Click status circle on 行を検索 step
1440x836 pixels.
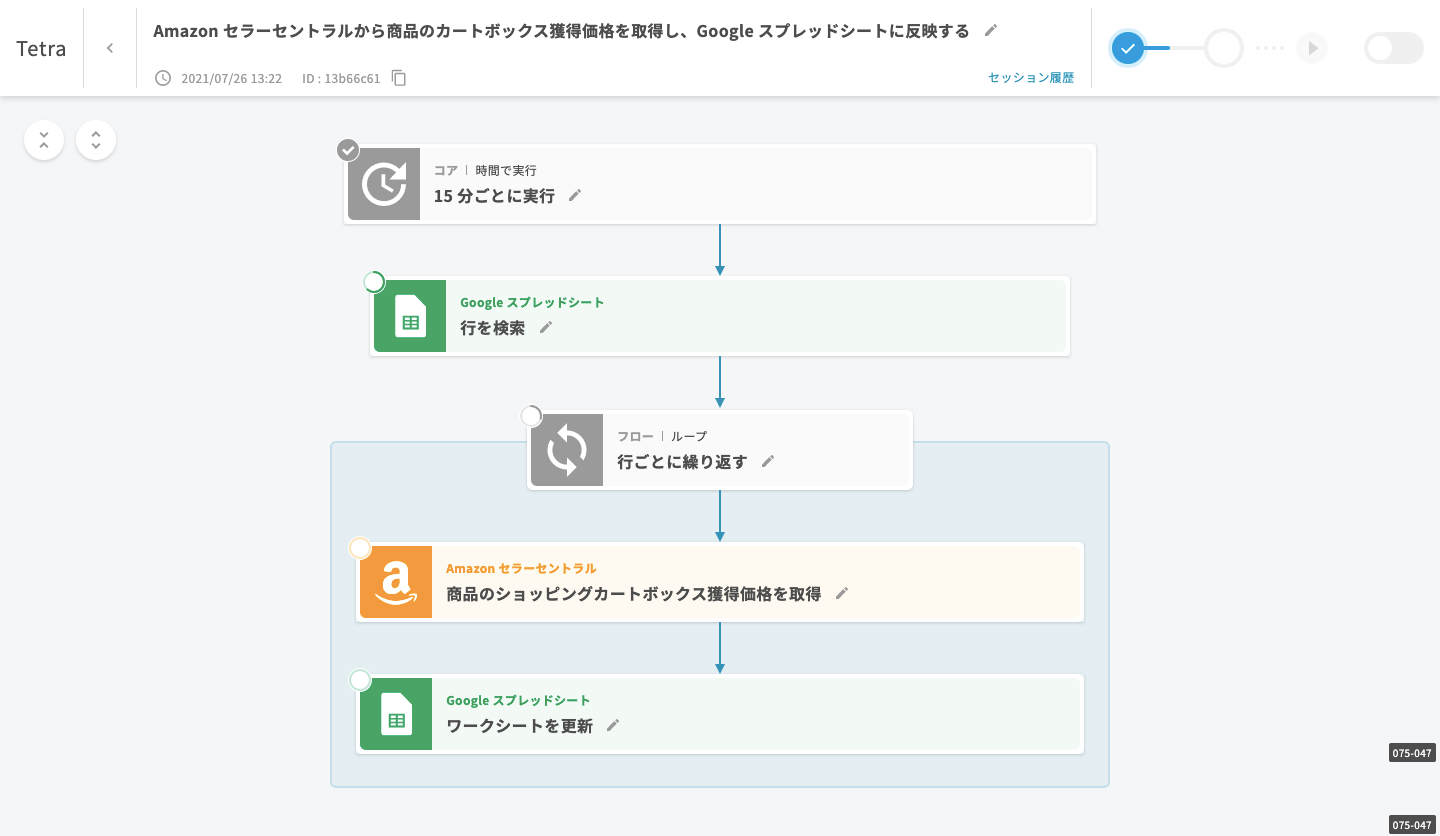[374, 282]
